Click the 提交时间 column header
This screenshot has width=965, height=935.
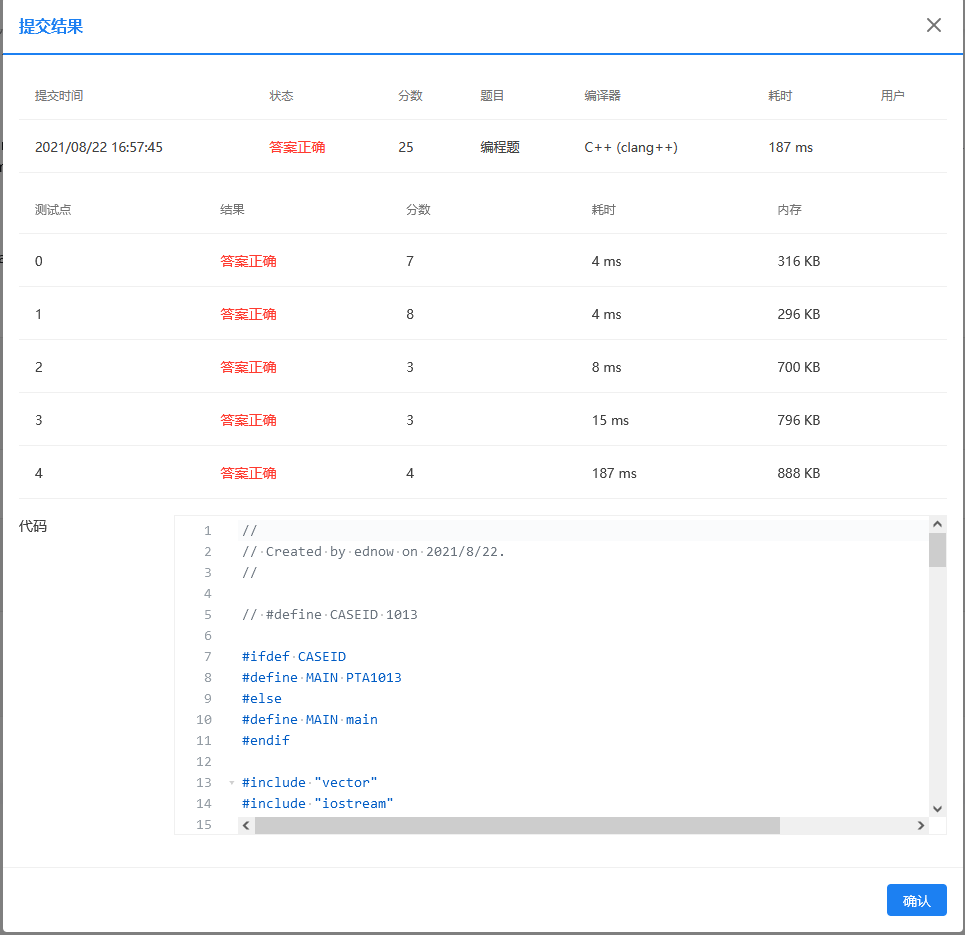click(x=58, y=95)
